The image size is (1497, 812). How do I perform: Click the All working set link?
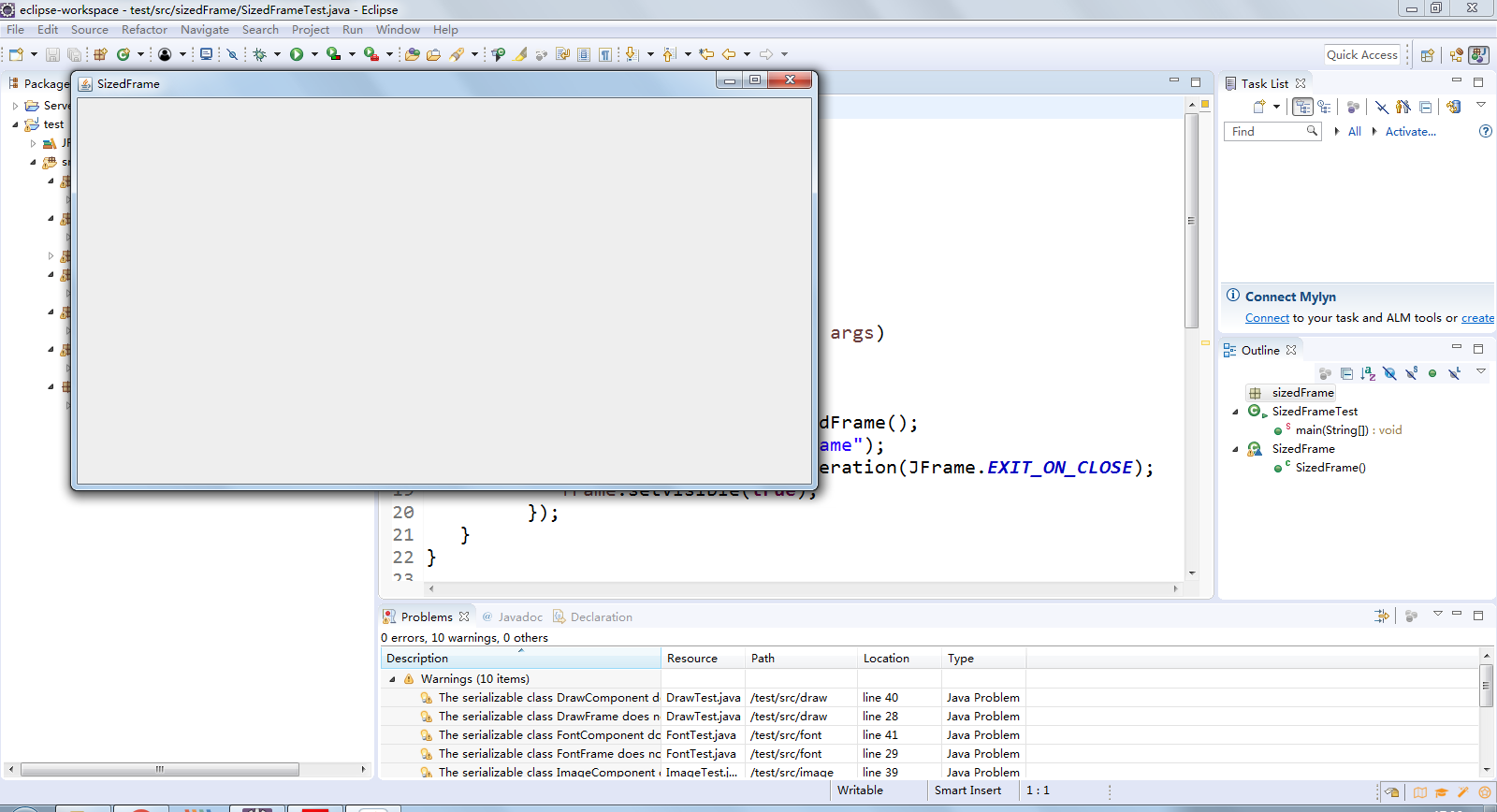pyautogui.click(x=1354, y=132)
